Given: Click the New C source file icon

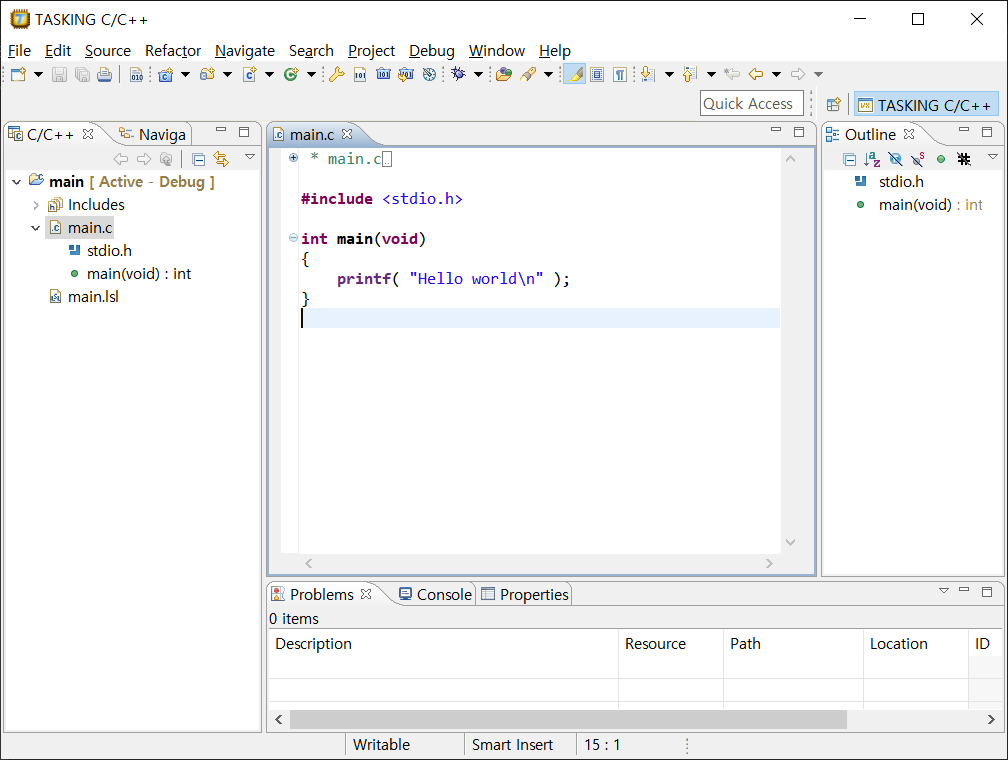Looking at the screenshot, I should click(249, 75).
